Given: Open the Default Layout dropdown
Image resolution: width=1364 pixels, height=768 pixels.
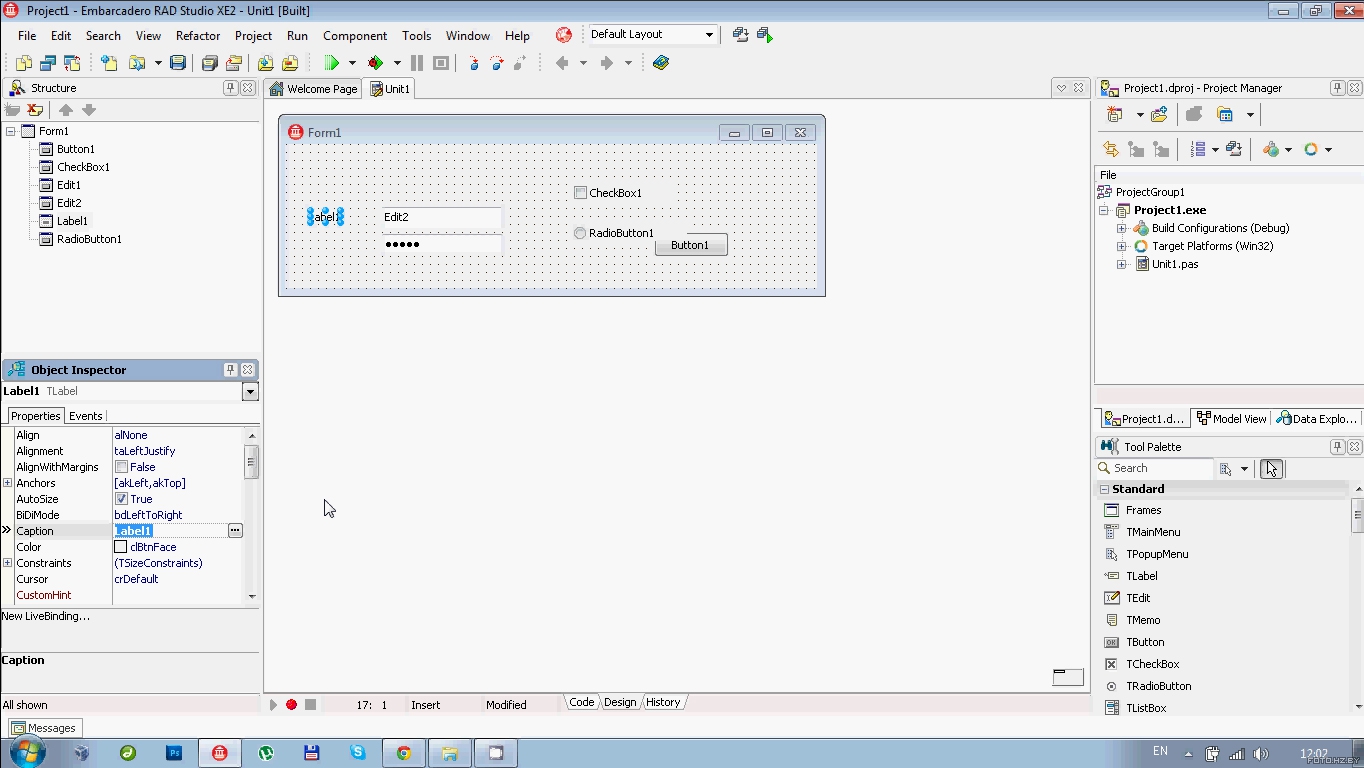Looking at the screenshot, I should tap(709, 34).
